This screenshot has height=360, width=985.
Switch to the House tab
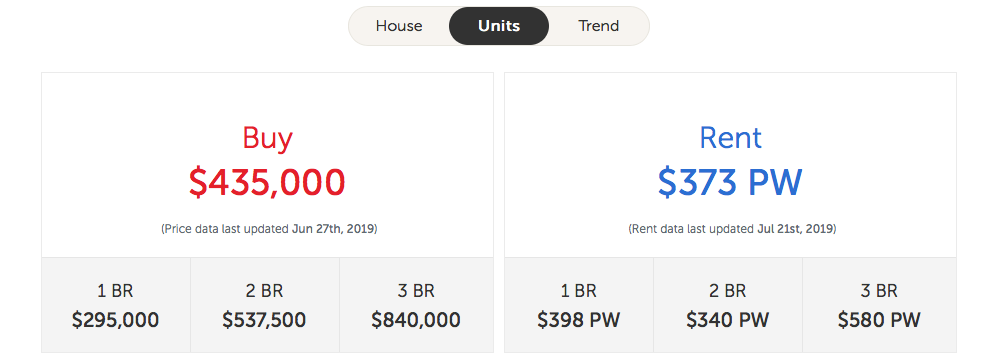[x=399, y=26]
